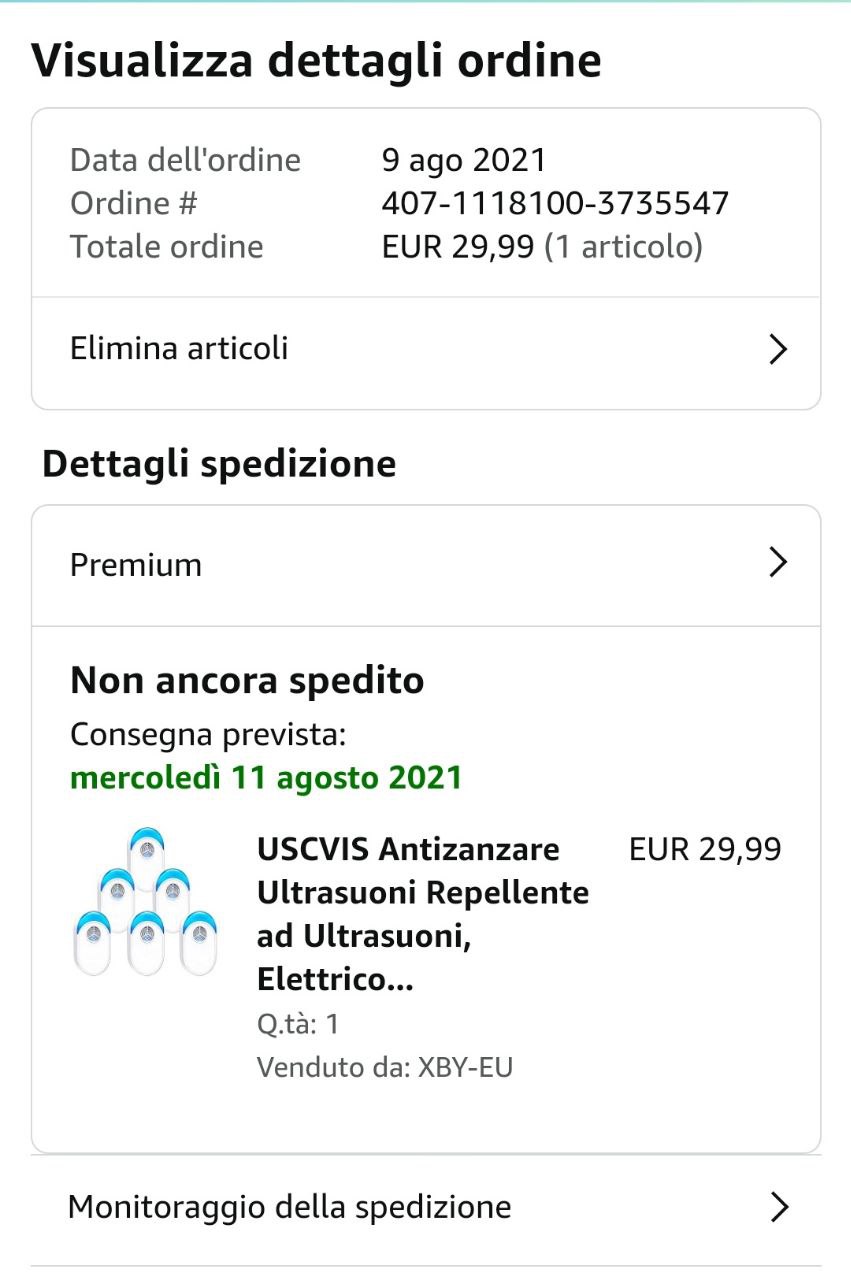Click the Non ancora spedito status heading
This screenshot has height=1280, width=851.
pos(247,681)
